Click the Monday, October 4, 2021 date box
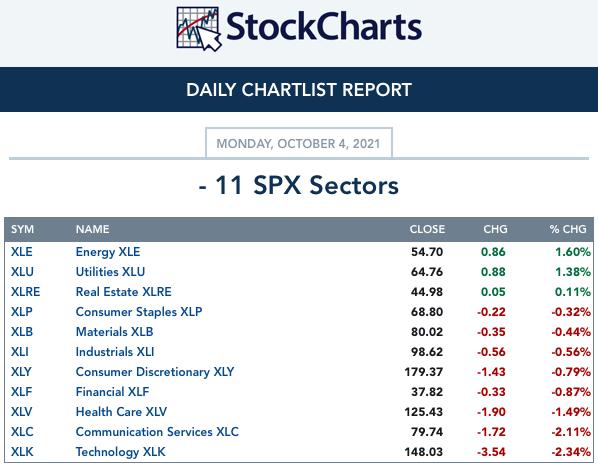Screen dimensions: 598x467 click(299, 144)
